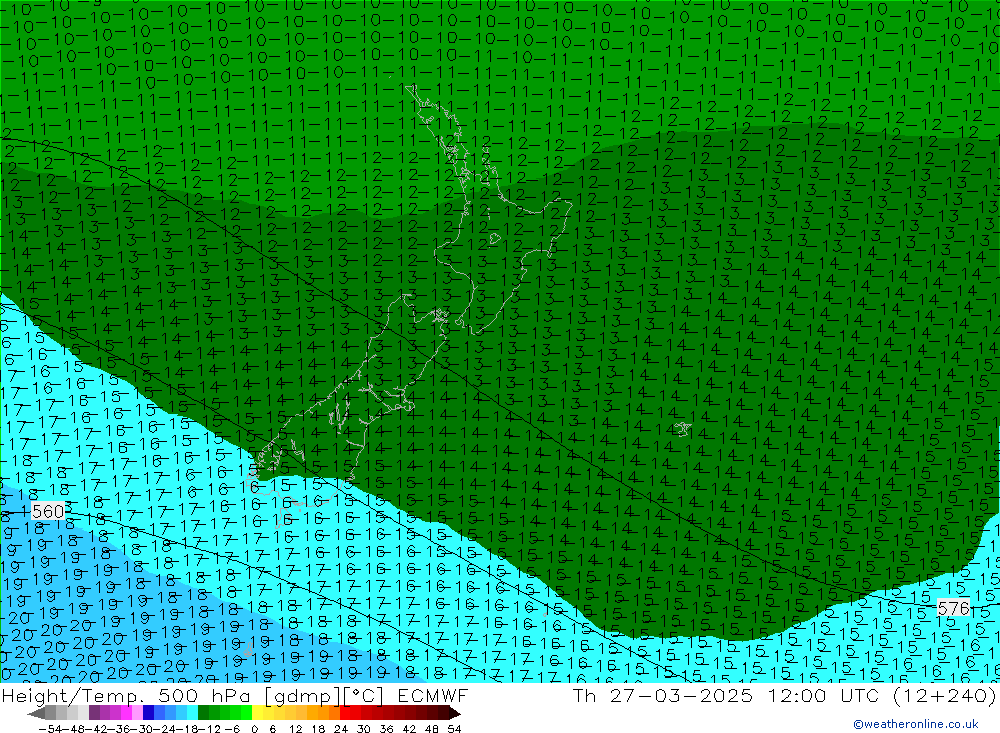Pick the dark green swatch above the -12 label
1000x733 pixels.
pos(203,713)
